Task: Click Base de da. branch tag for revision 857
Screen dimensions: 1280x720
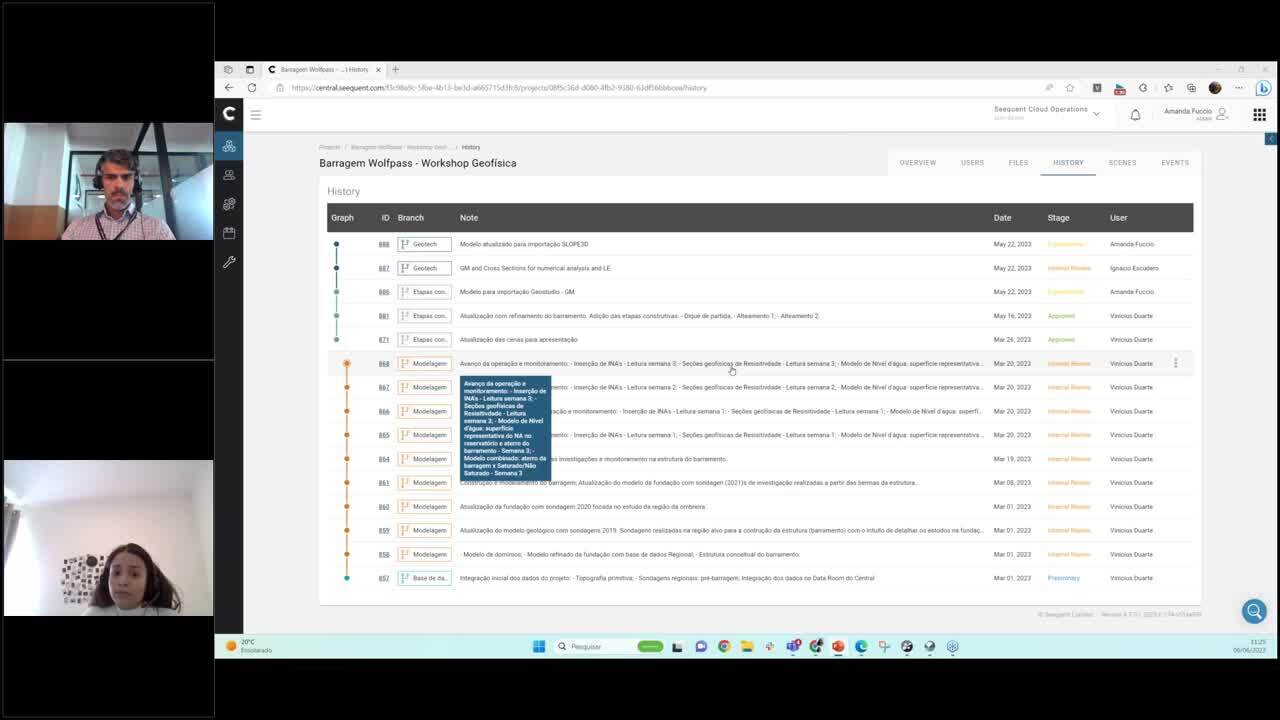Action: tap(424, 578)
